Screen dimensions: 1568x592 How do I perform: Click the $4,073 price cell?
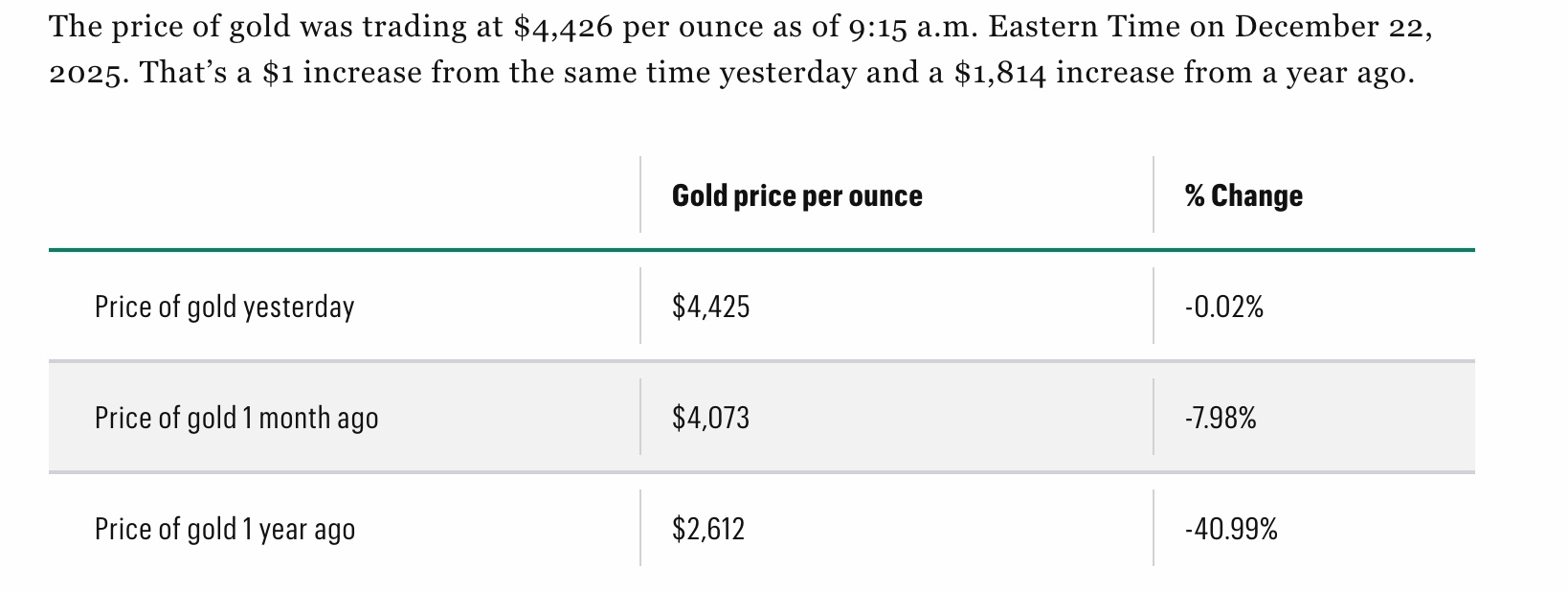pyautogui.click(x=710, y=418)
